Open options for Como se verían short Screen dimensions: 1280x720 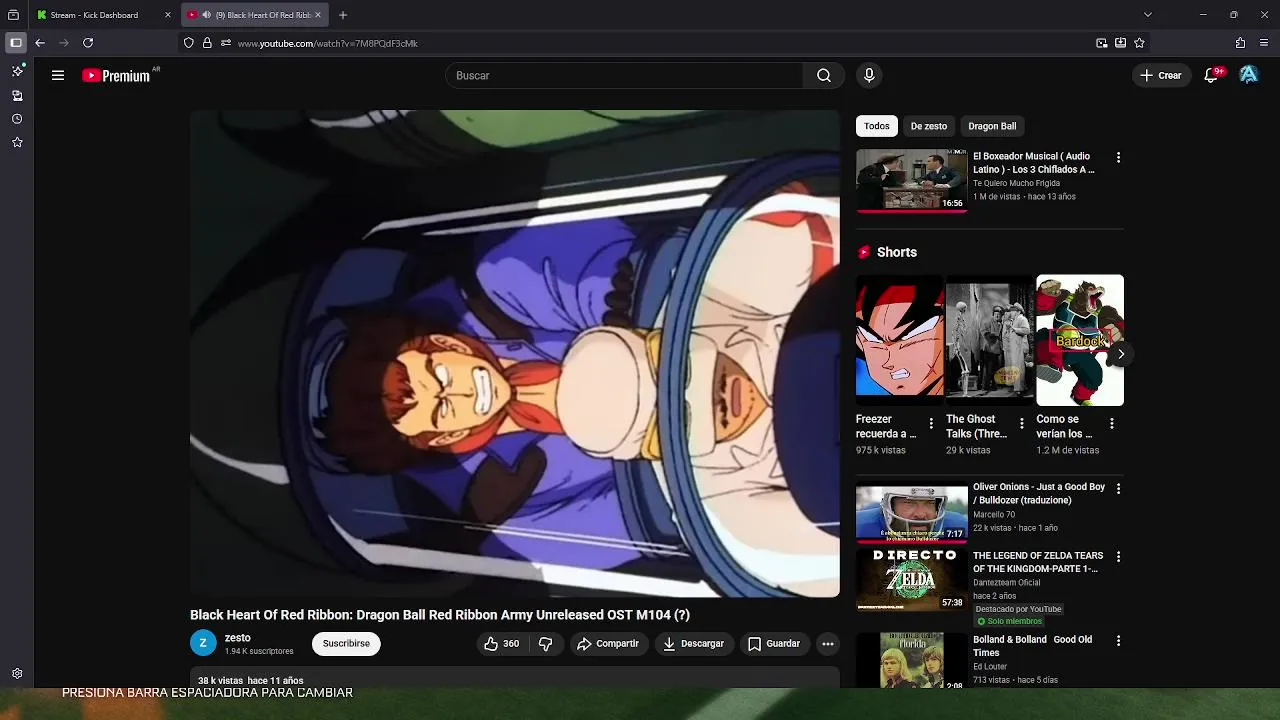1111,424
